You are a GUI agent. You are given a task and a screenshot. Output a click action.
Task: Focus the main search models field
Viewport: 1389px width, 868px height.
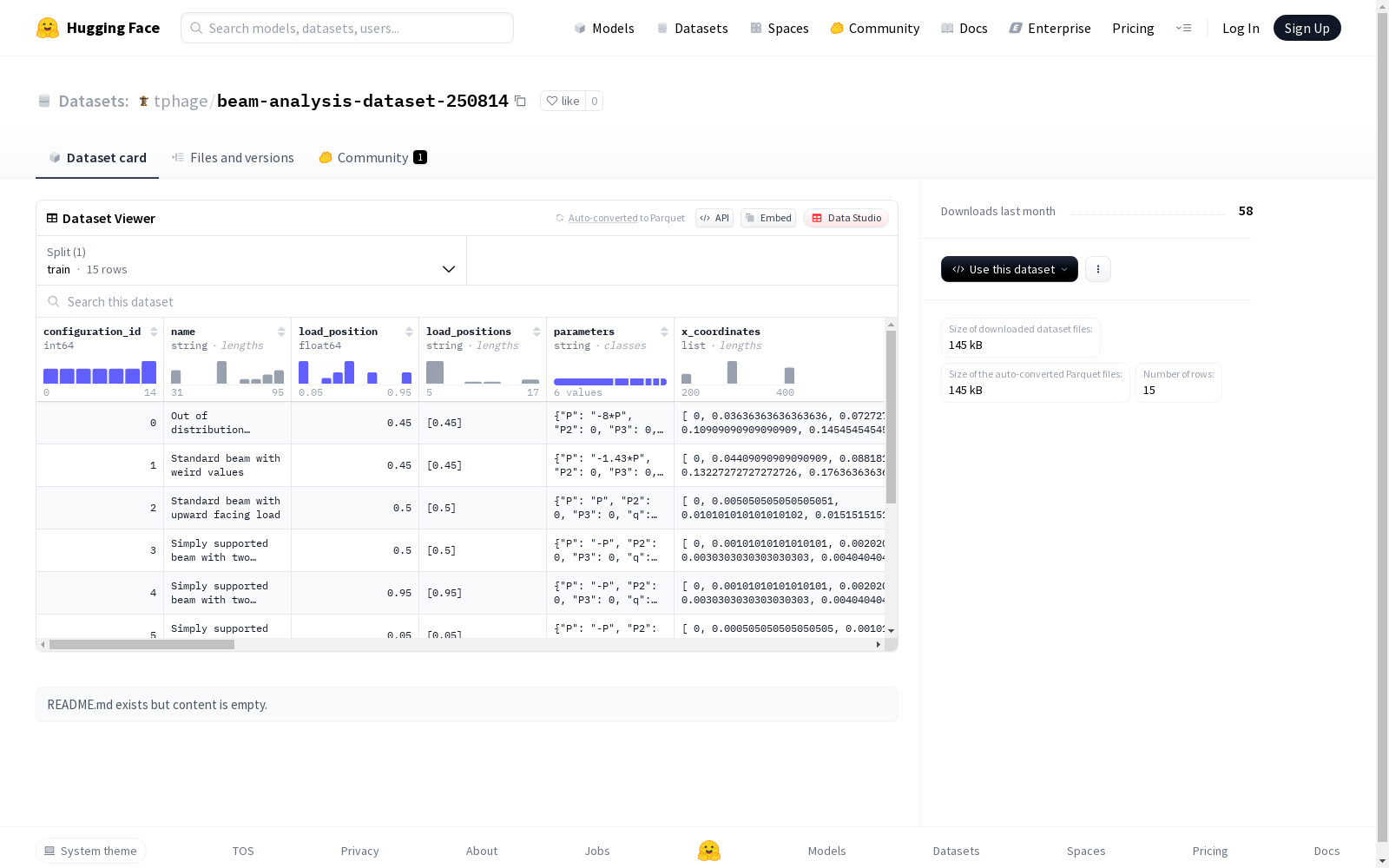347,28
